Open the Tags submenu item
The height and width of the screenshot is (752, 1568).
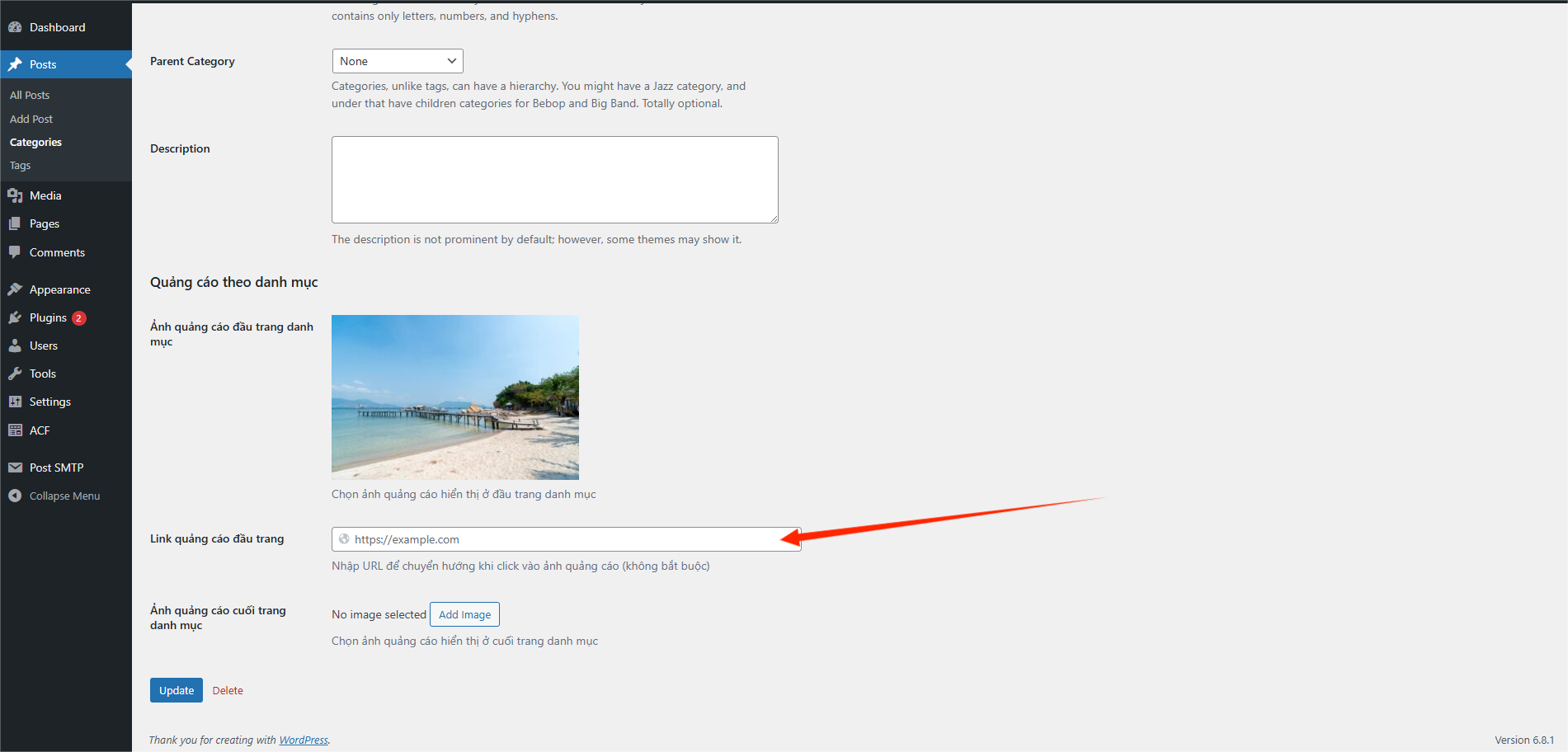pos(21,166)
